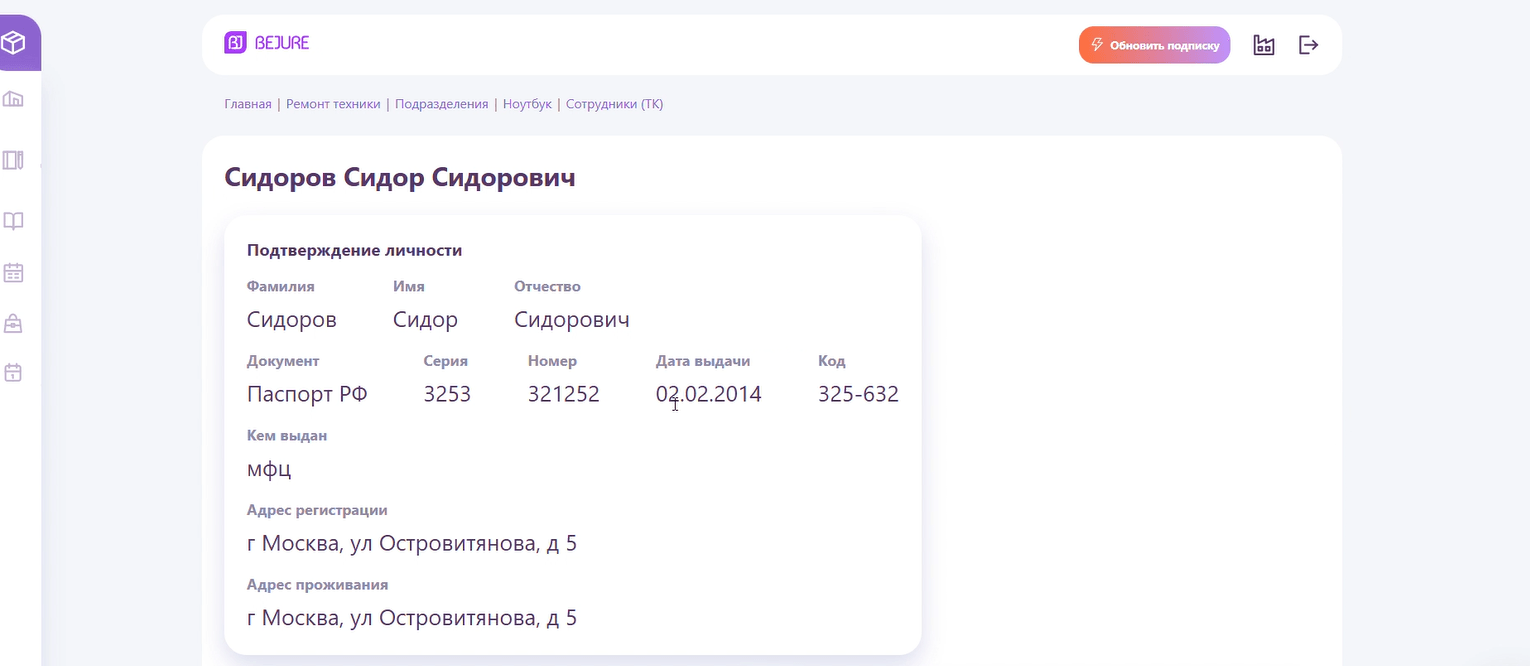This screenshot has height=666, width=1530.
Task: Open Подразделения breadcrumb
Action: click(x=441, y=104)
